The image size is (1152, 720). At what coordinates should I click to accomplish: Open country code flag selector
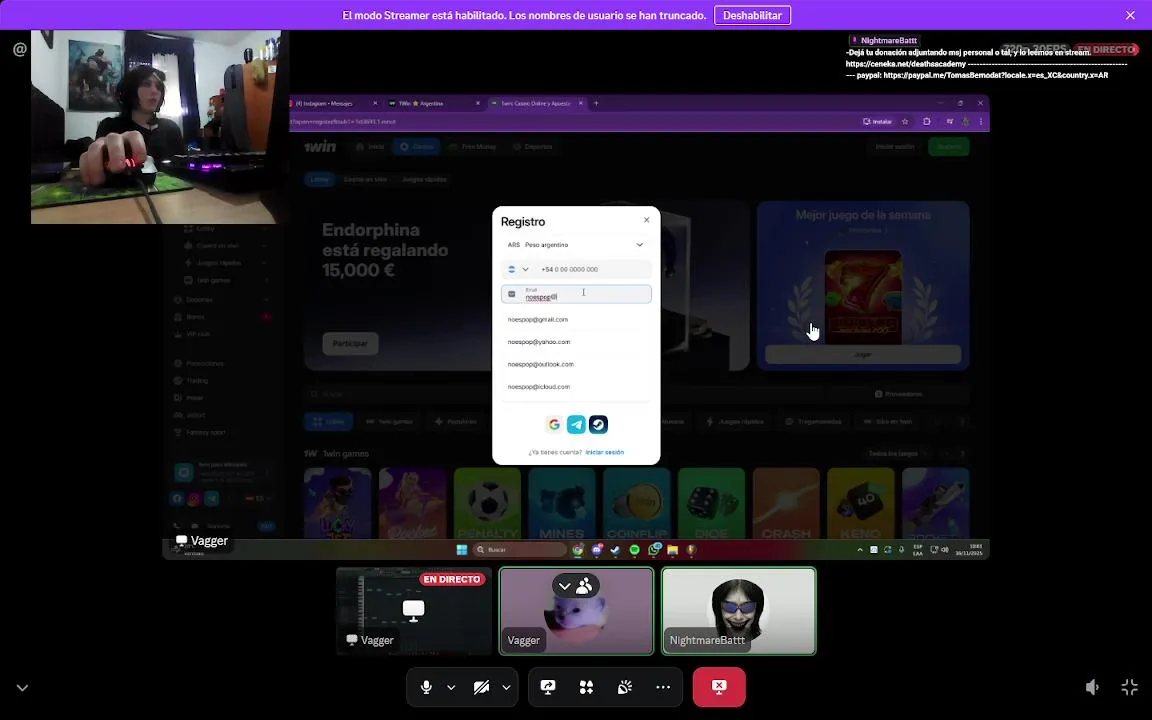click(518, 269)
